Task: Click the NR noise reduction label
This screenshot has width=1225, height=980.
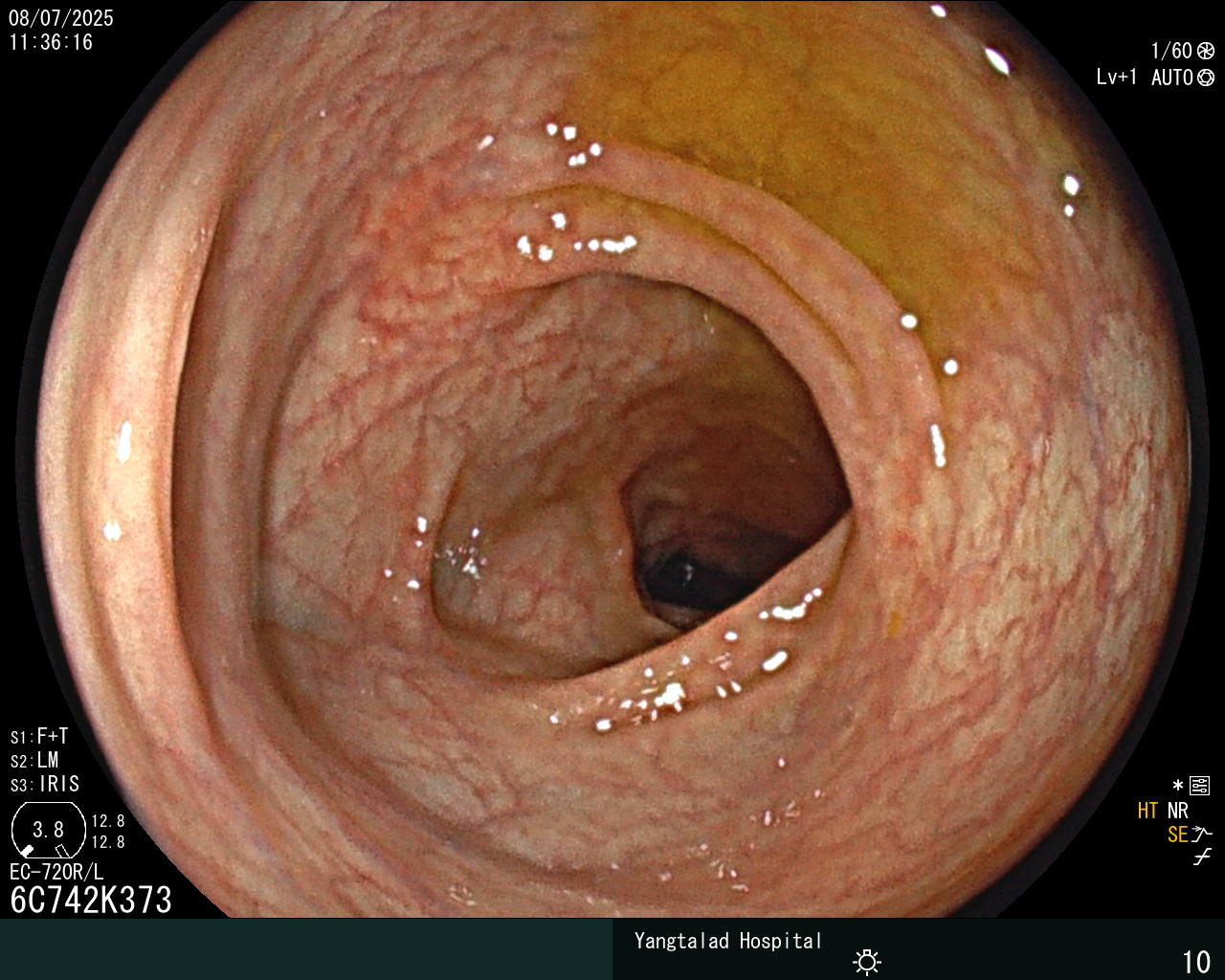Action: click(x=1177, y=811)
